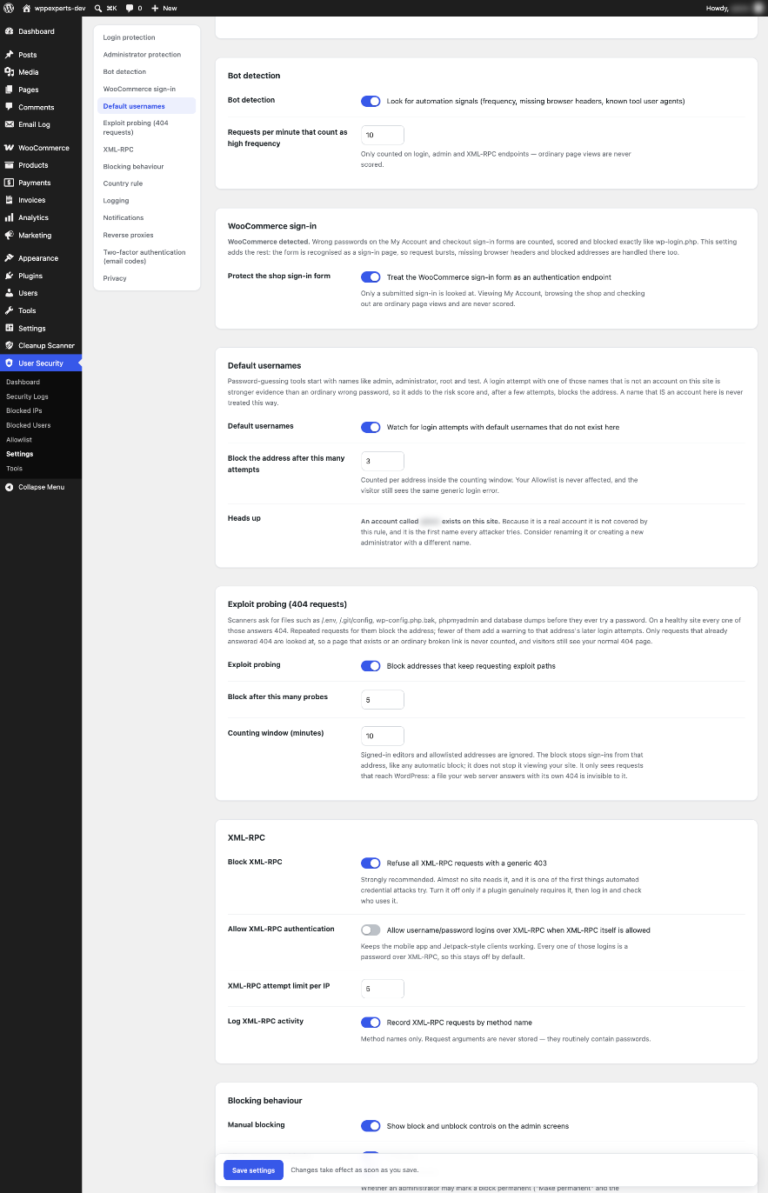The width and height of the screenshot is (768, 1193).
Task: Focus Block after this many probes field
Action: pyautogui.click(x=382, y=699)
